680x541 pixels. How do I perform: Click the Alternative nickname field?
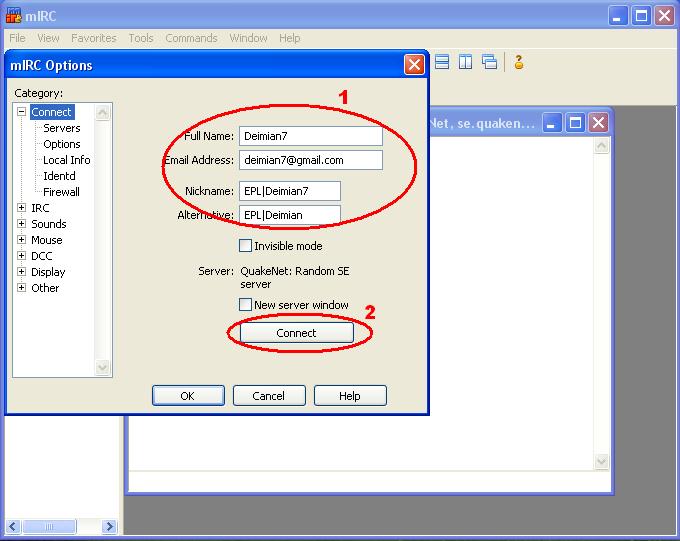290,215
